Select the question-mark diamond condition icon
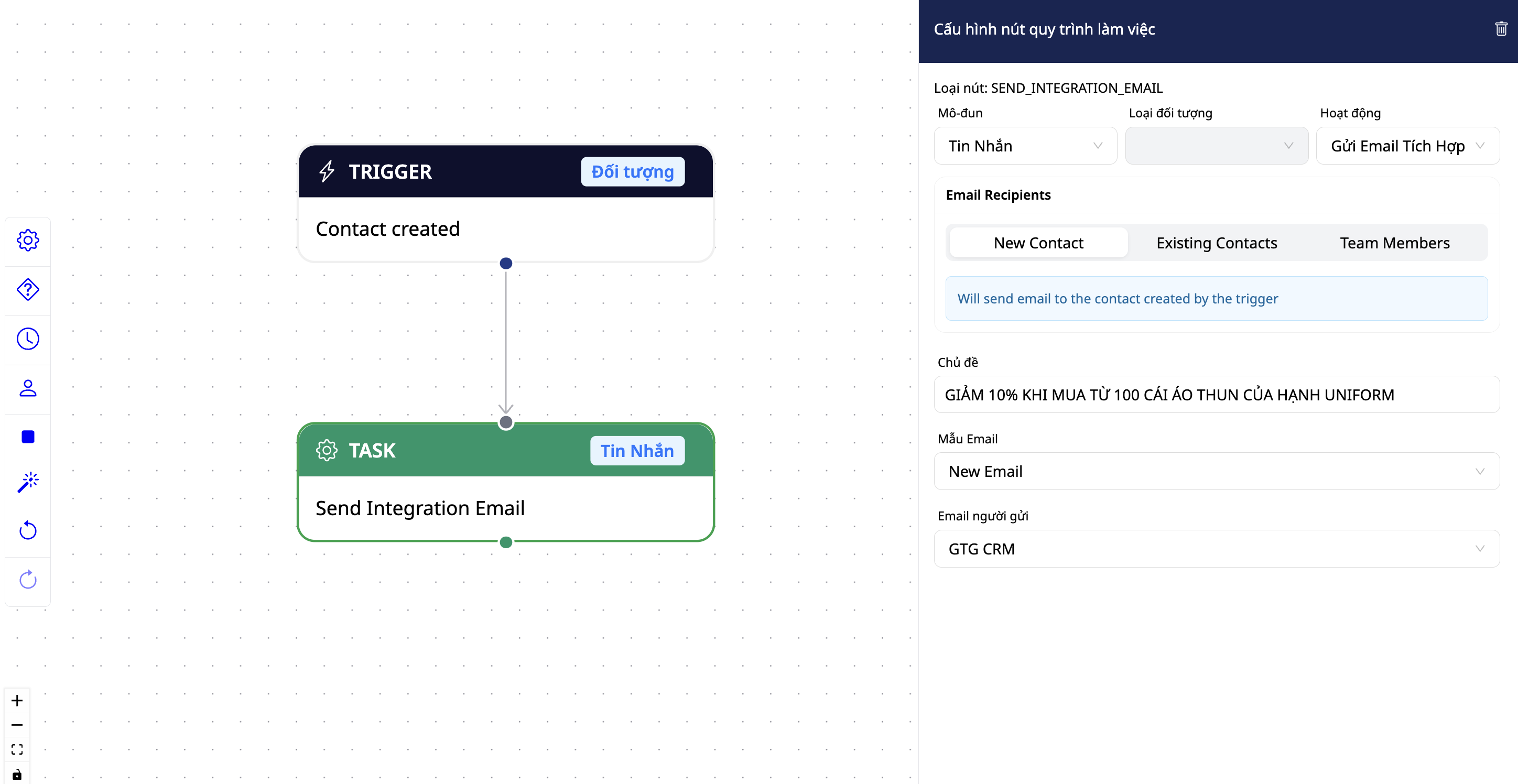1518x784 pixels. [x=28, y=289]
